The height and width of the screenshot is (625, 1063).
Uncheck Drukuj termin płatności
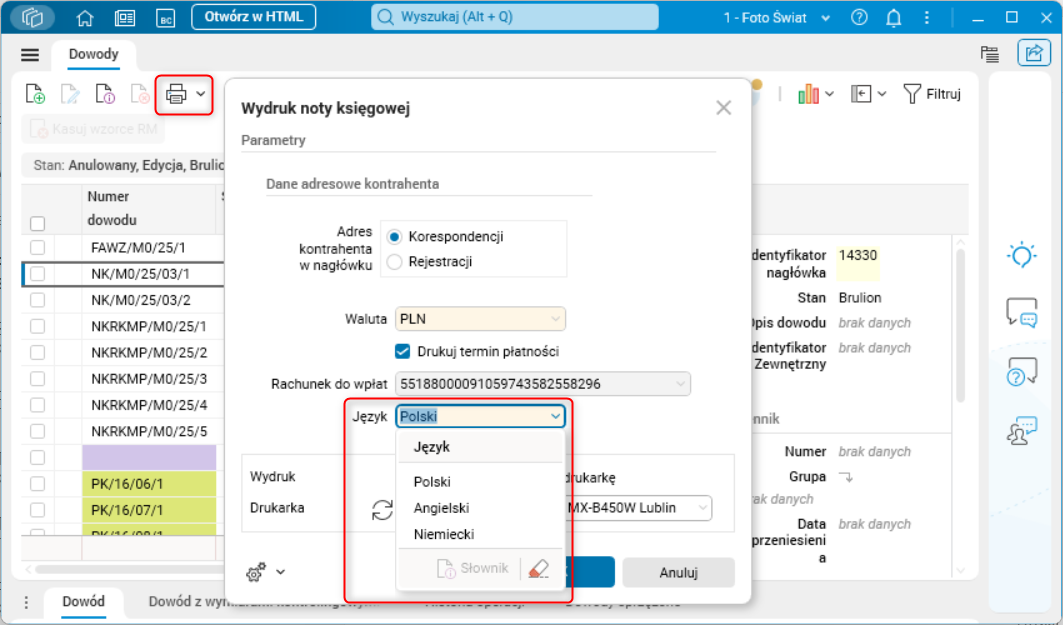(402, 351)
